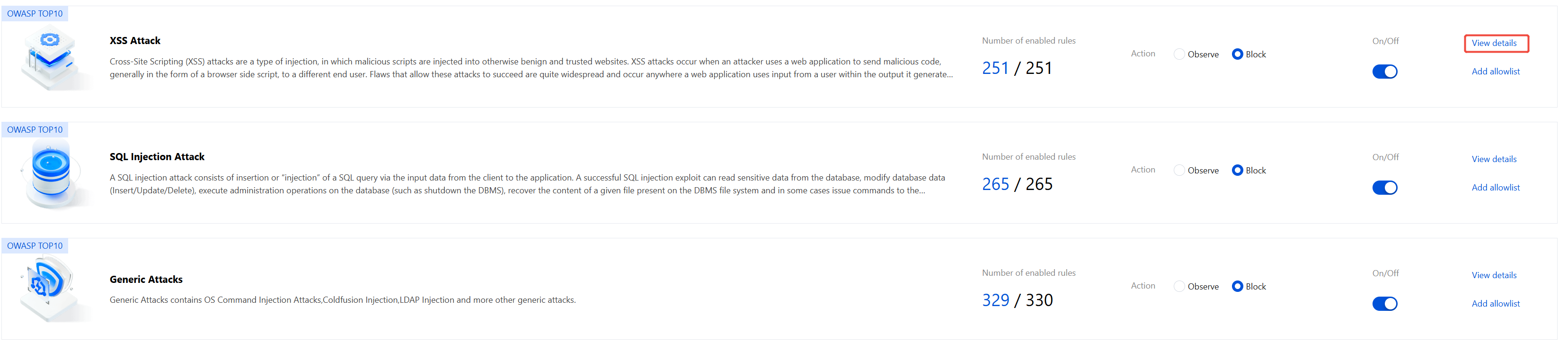1568x344 pixels.
Task: Select Observe action for XSS Attack
Action: point(1179,54)
